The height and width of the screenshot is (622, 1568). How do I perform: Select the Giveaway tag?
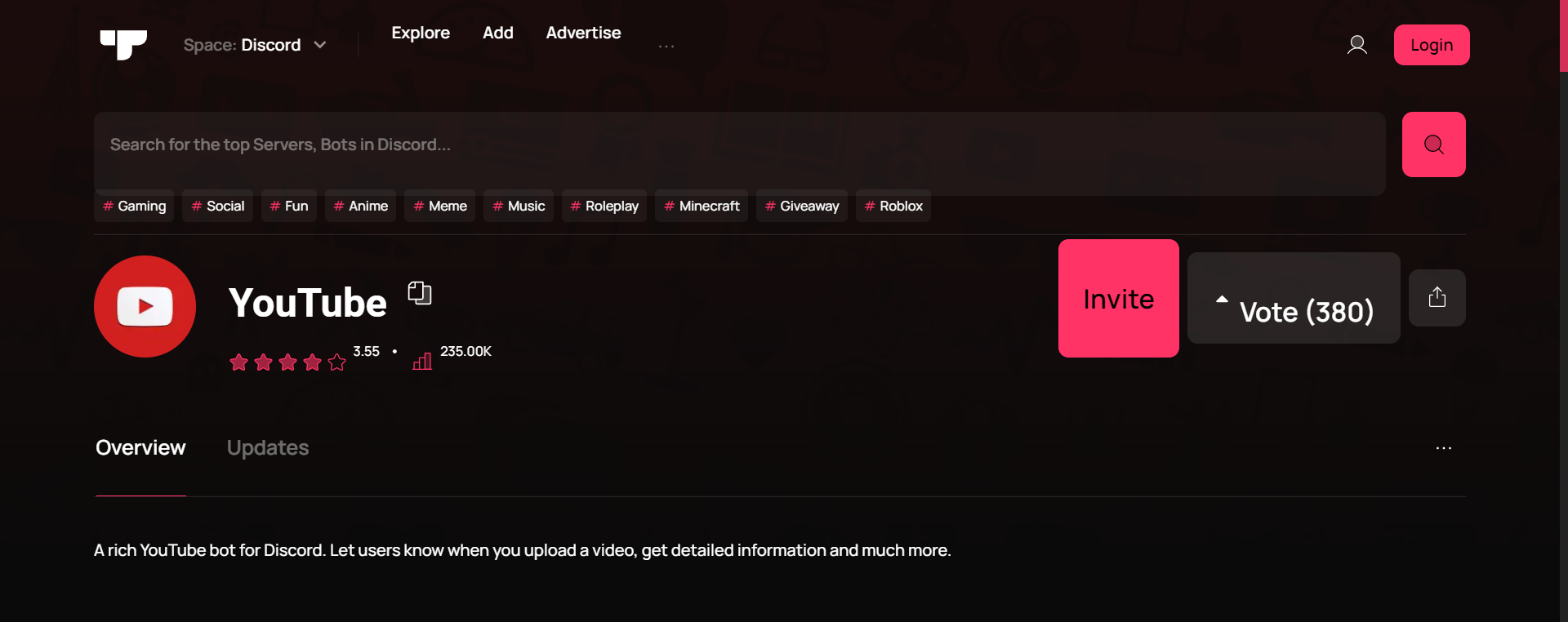(x=802, y=206)
